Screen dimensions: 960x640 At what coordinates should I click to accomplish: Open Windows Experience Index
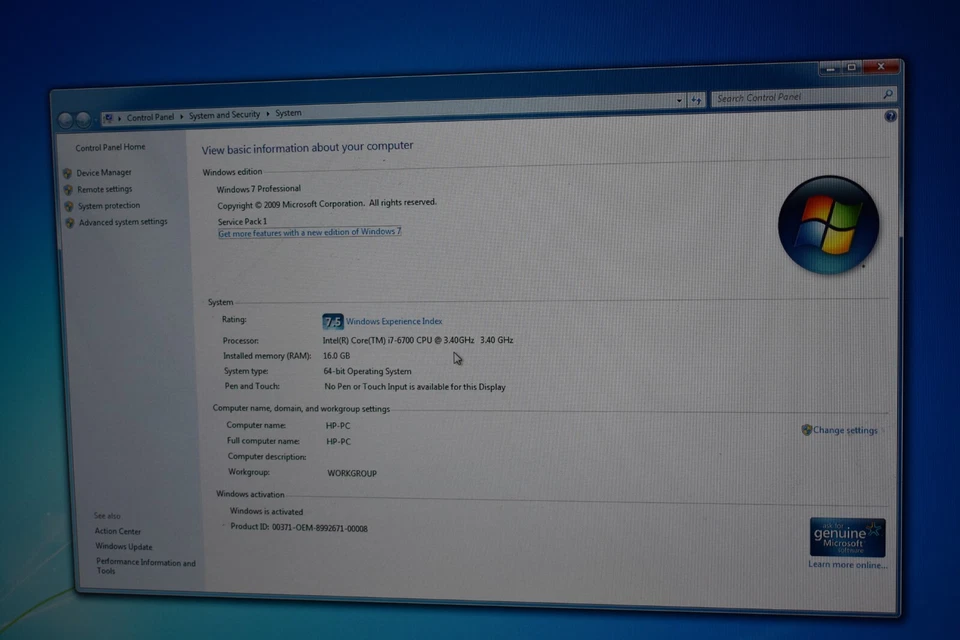coord(394,321)
